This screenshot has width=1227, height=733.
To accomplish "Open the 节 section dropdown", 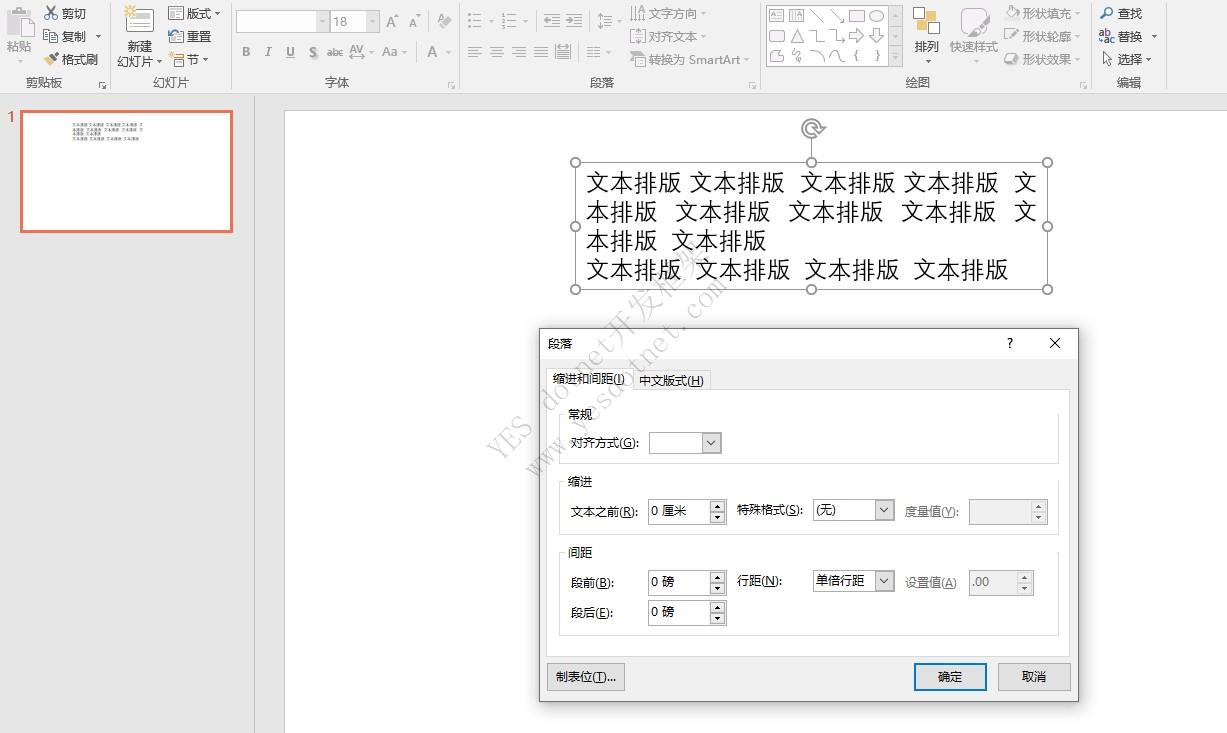I will [x=189, y=60].
